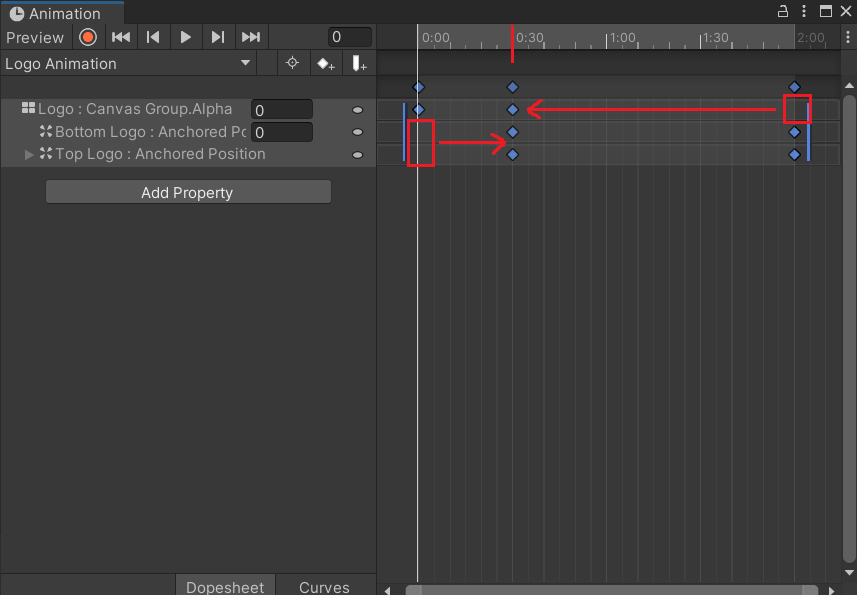Close the Animation window
Screen dimensions: 857x595
click(x=846, y=11)
